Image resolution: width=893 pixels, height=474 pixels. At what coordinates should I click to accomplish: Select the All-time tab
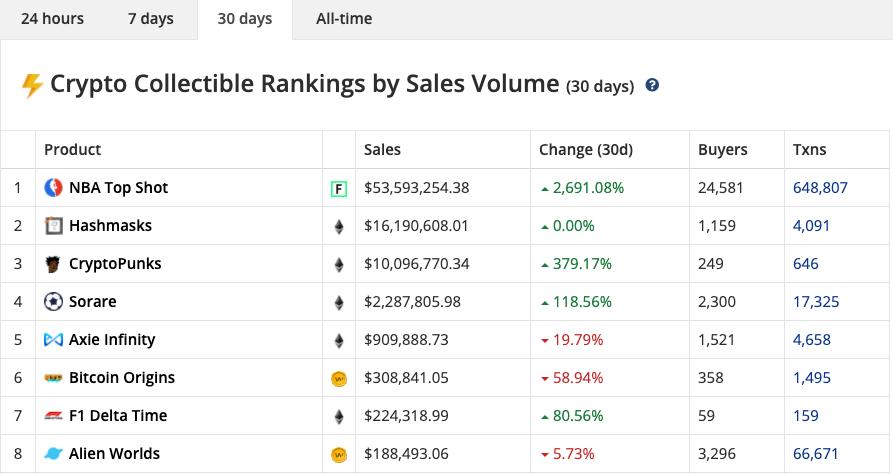tap(344, 19)
